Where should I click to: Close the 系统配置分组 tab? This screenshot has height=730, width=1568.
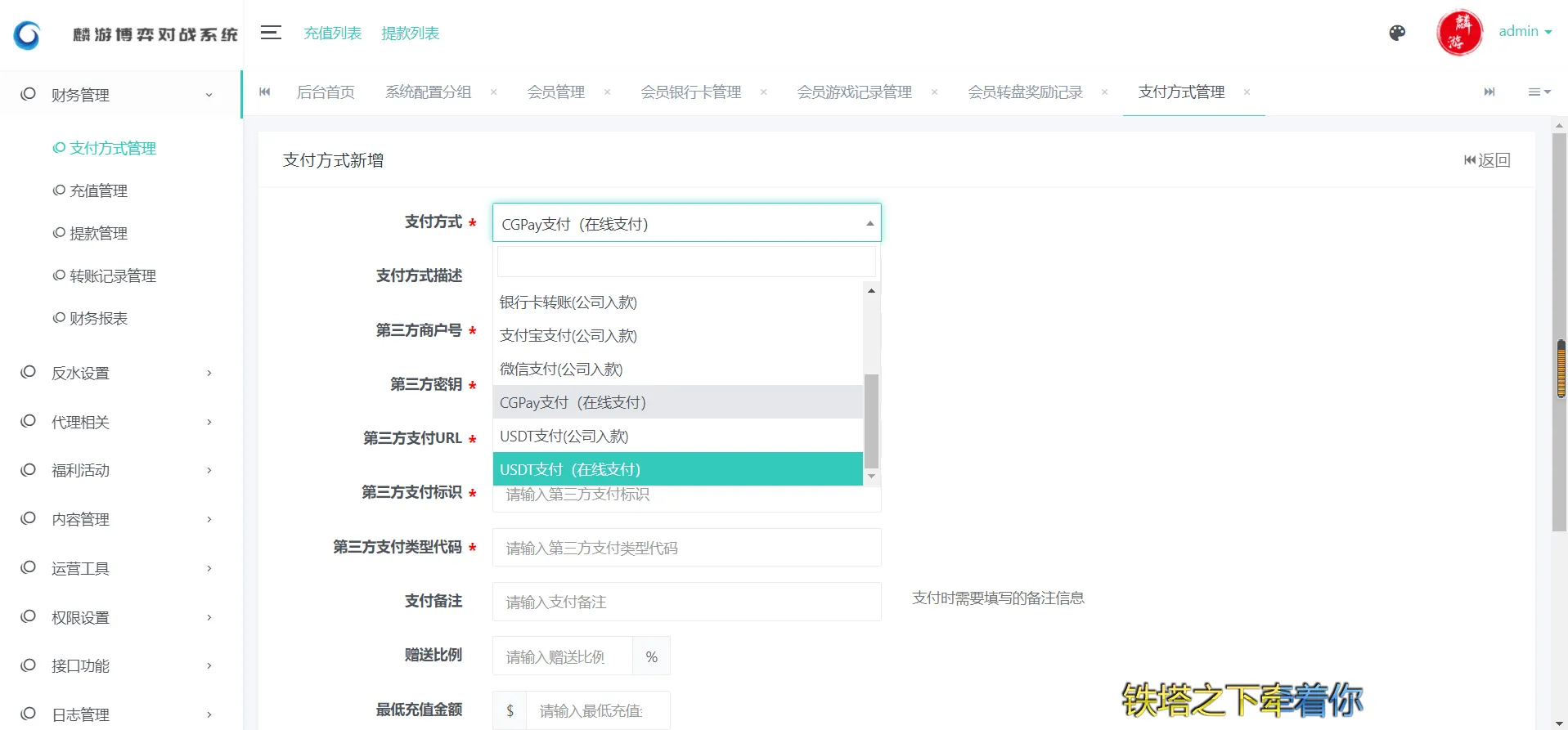point(493,92)
